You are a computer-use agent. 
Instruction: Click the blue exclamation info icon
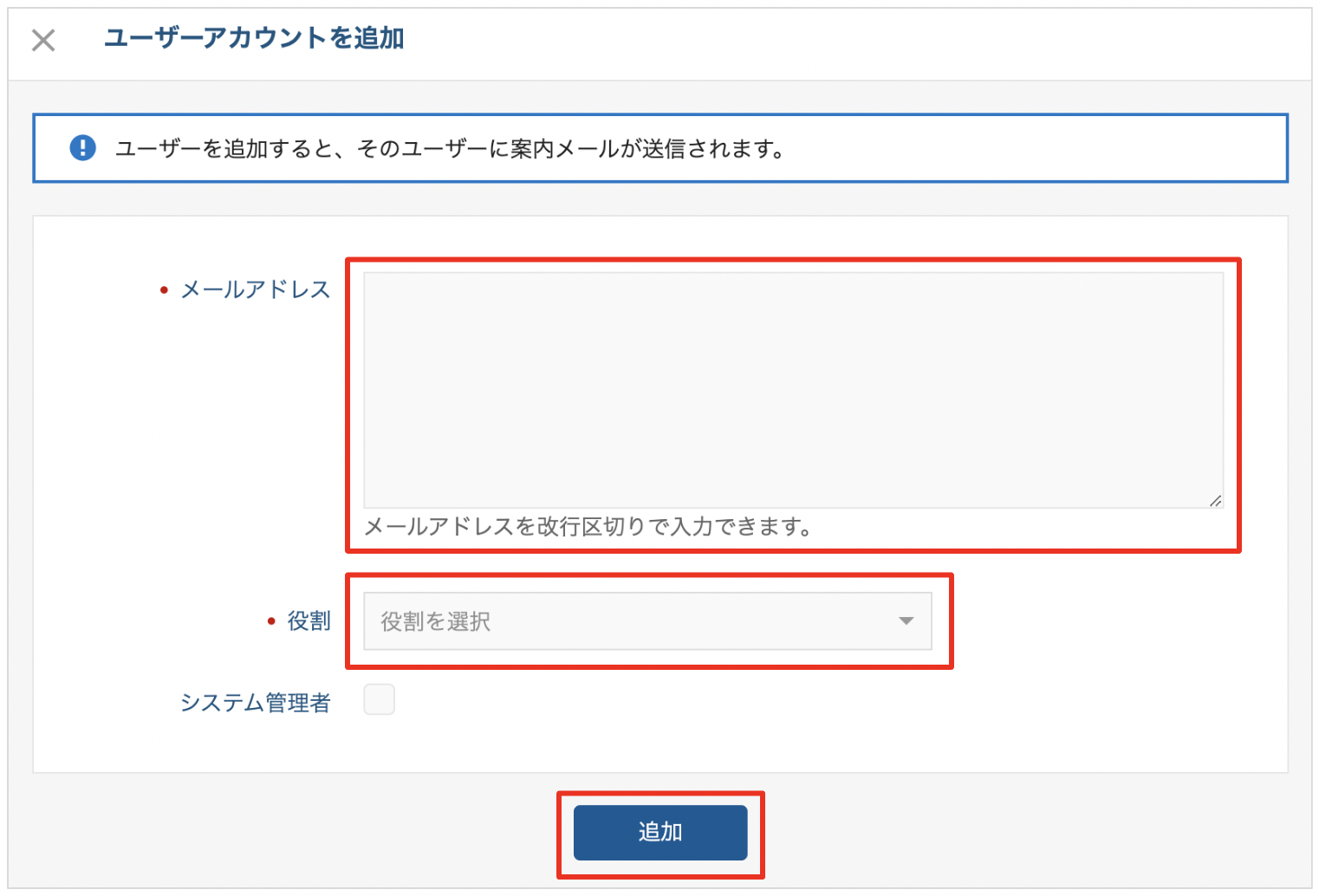83,148
